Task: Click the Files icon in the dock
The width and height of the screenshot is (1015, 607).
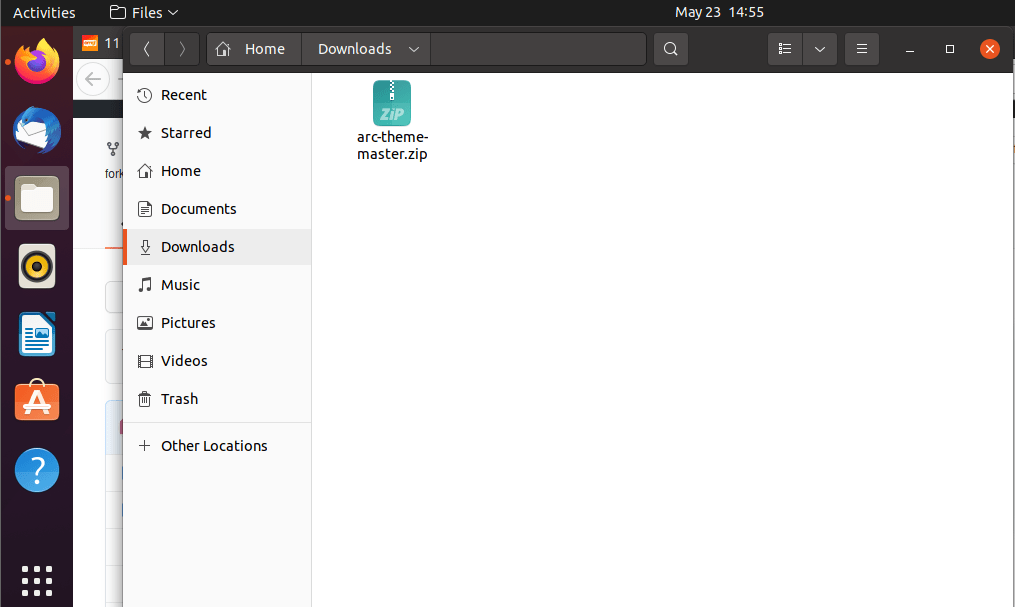Action: [37, 198]
